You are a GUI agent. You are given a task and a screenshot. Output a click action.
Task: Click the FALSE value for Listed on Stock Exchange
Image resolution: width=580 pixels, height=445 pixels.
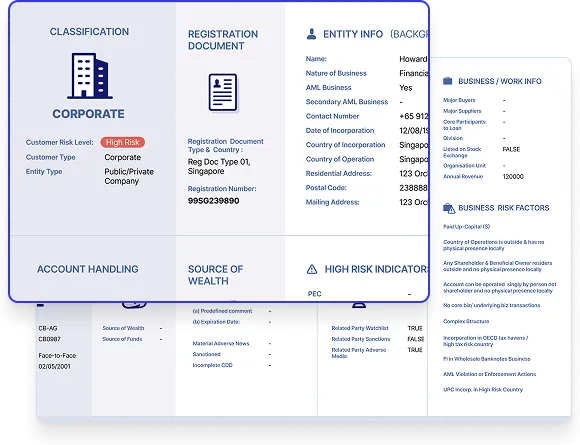pos(511,149)
